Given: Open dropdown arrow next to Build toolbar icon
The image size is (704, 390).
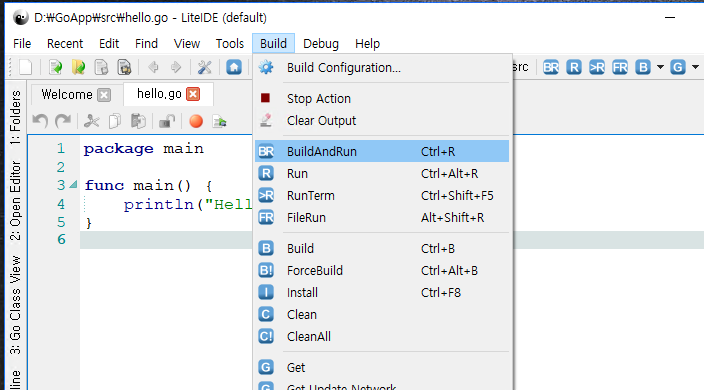Looking at the screenshot, I should pyautogui.click(x=660, y=67).
